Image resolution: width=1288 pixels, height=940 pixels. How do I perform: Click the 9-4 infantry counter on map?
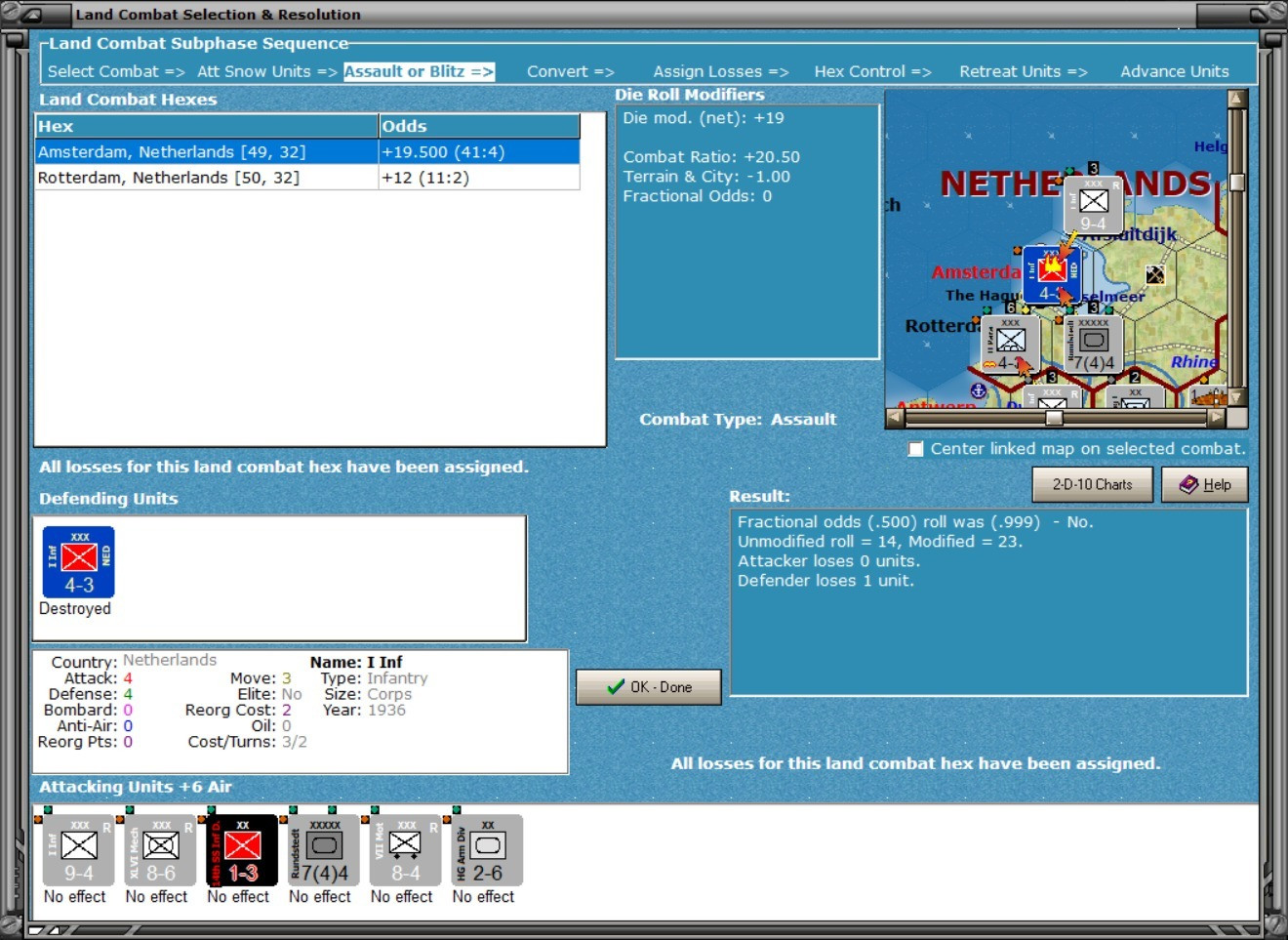coord(1092,205)
